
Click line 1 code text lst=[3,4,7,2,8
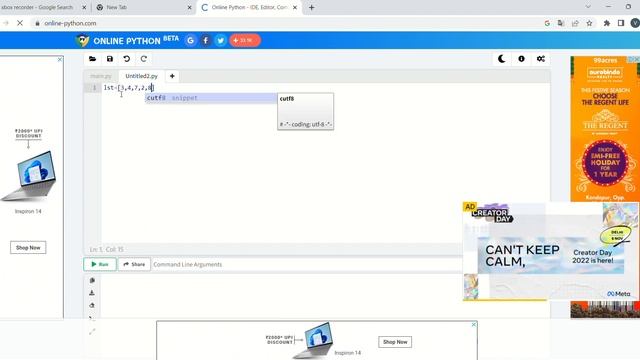(x=129, y=88)
